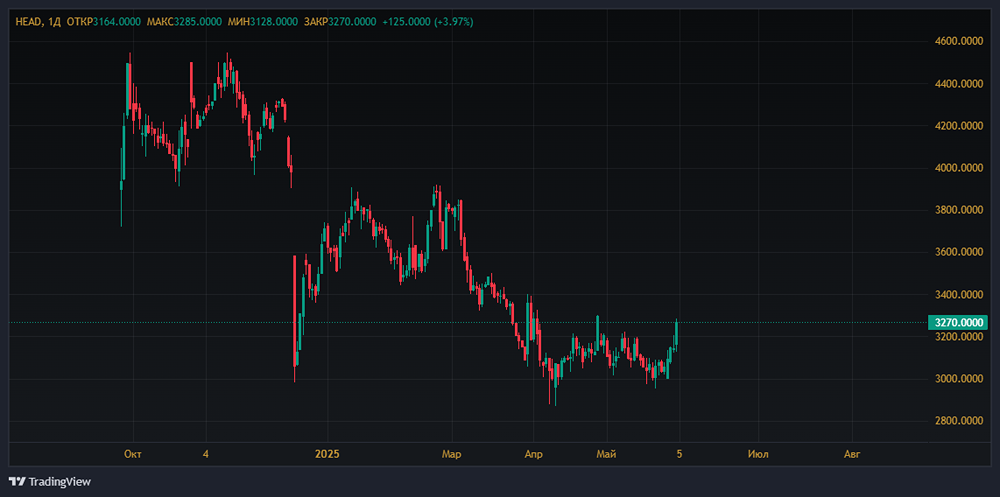Click the МИН low value 3128.0000
1000x497 pixels.
[279, 22]
